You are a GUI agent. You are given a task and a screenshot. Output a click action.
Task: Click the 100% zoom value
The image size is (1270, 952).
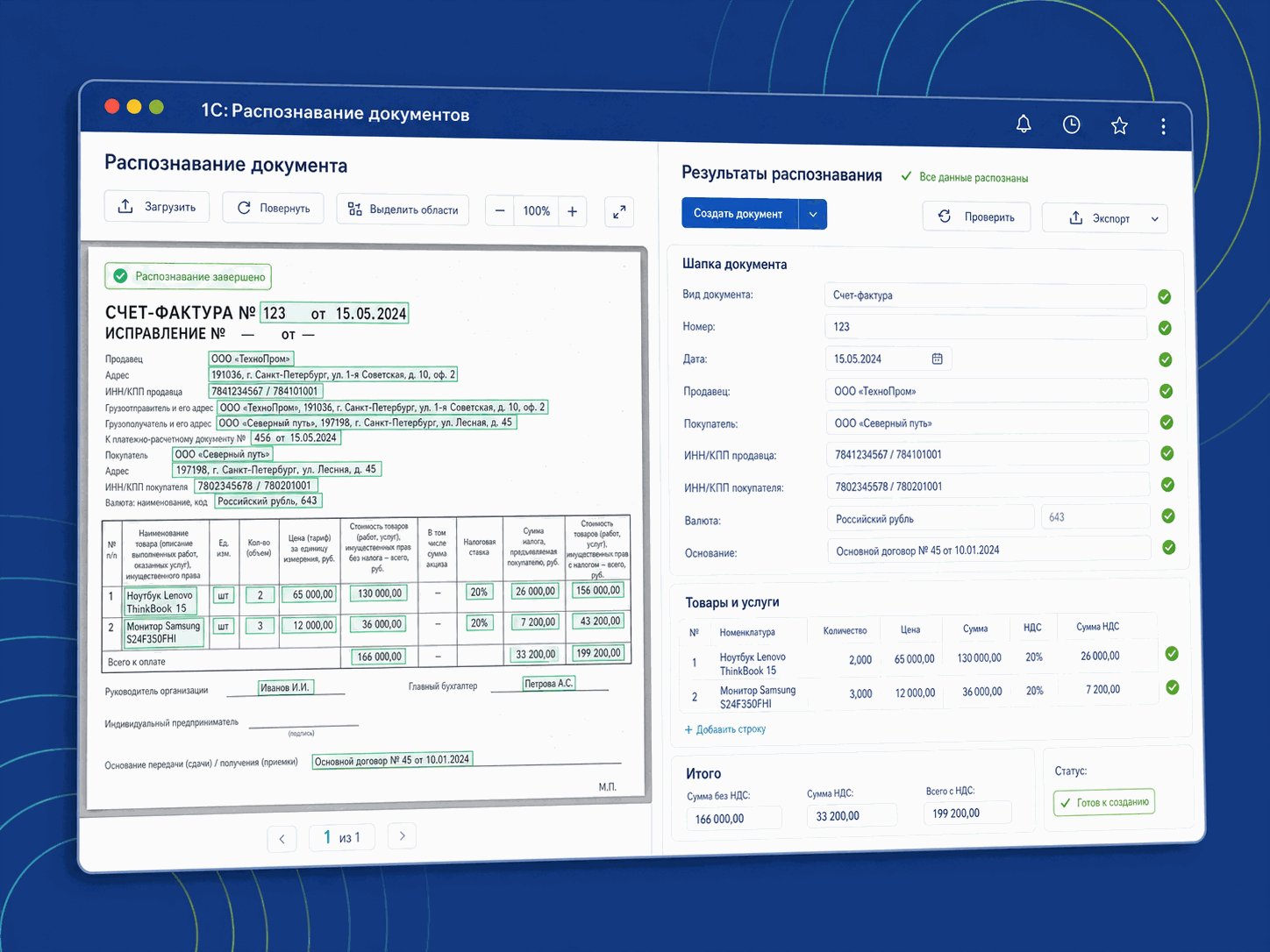coord(536,211)
